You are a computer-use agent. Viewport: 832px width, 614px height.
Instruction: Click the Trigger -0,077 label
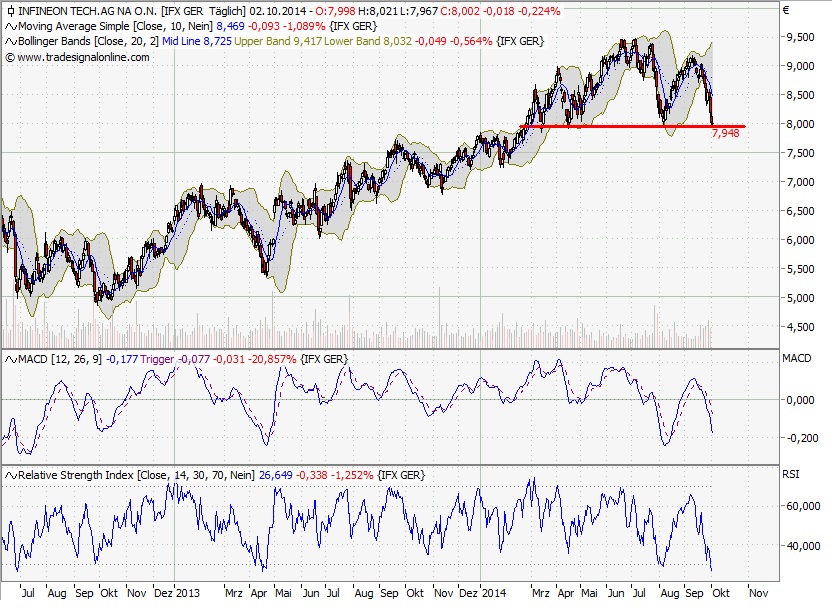pyautogui.click(x=175, y=359)
